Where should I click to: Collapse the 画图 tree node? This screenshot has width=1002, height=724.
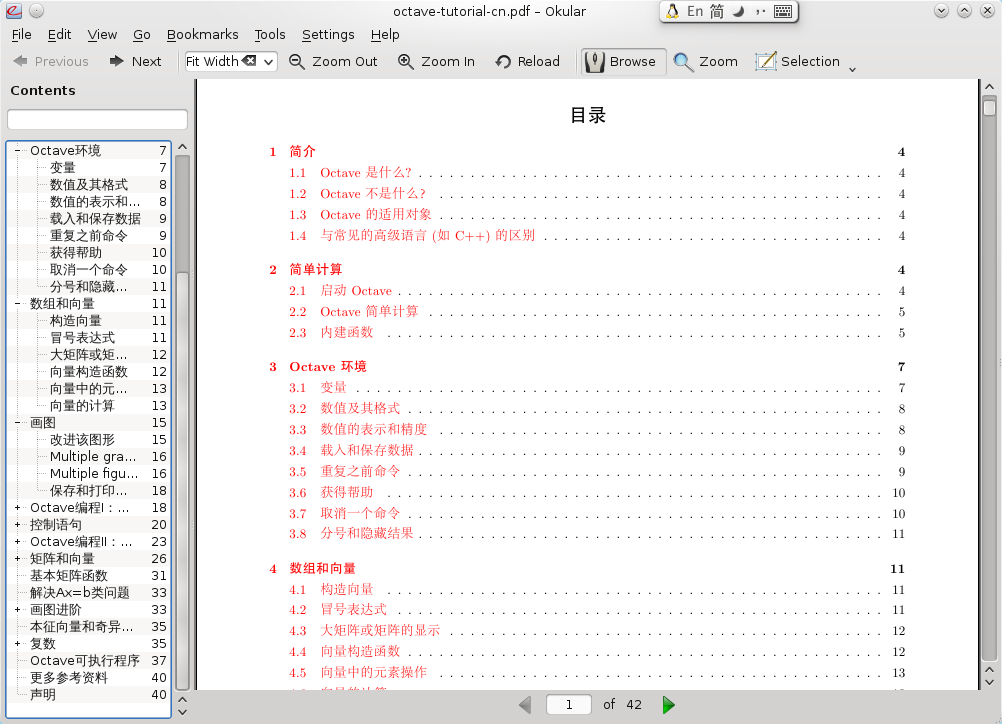point(17,422)
